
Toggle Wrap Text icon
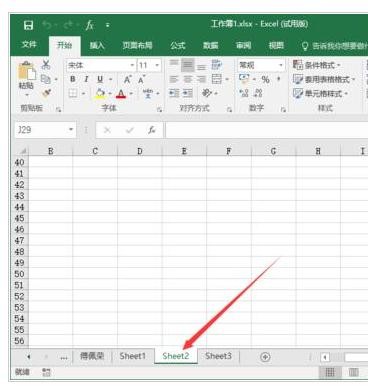coord(217,65)
